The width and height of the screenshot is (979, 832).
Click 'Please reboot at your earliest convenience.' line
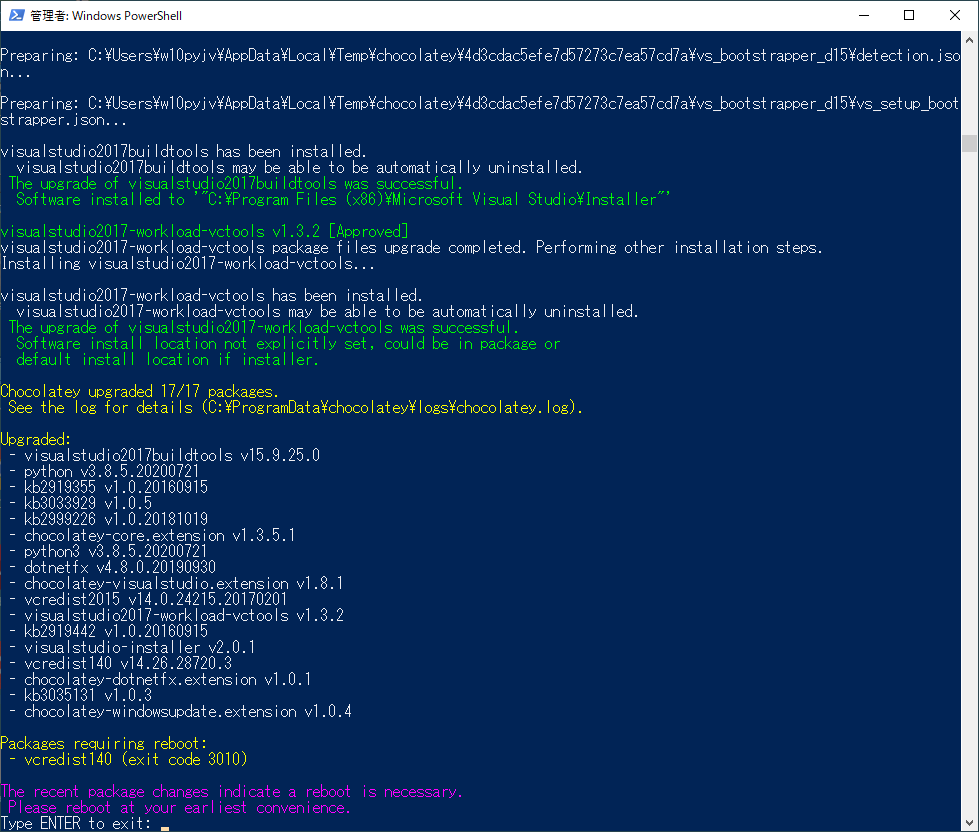click(179, 808)
